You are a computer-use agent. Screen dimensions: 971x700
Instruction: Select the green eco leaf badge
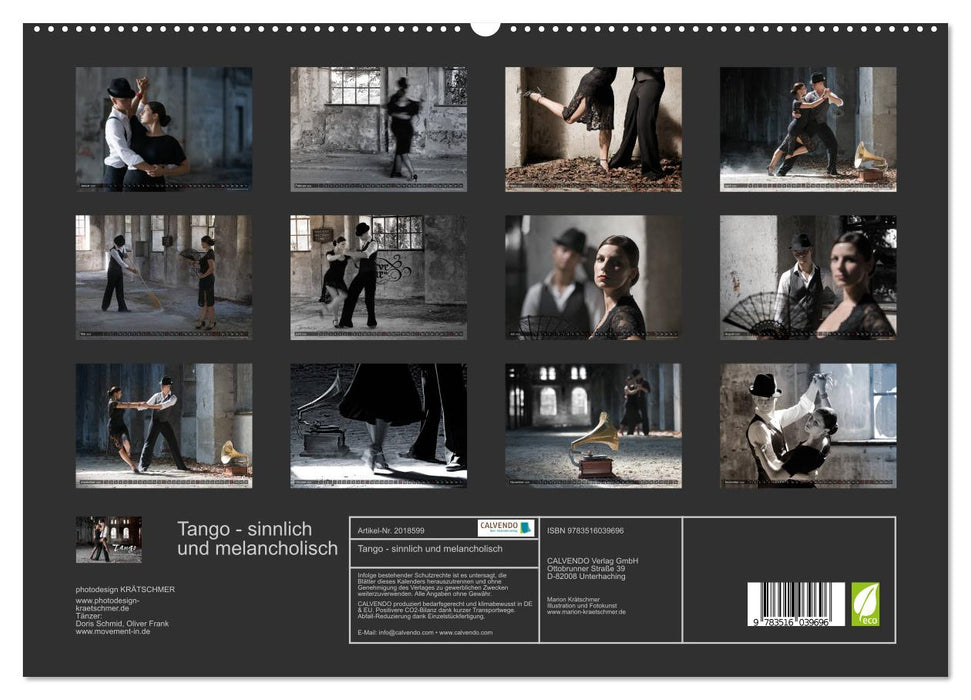[866, 602]
